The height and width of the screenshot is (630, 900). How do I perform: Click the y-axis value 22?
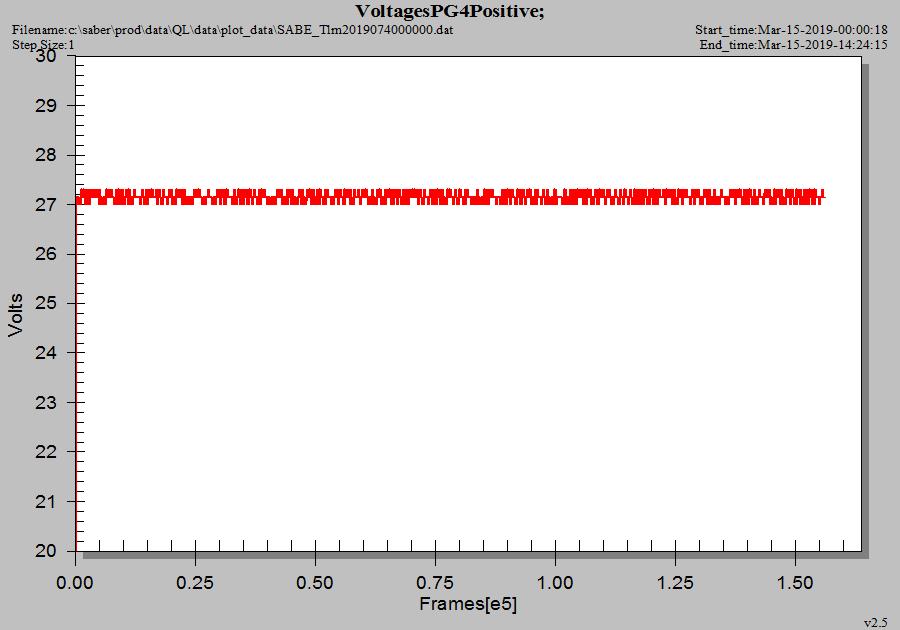46,452
